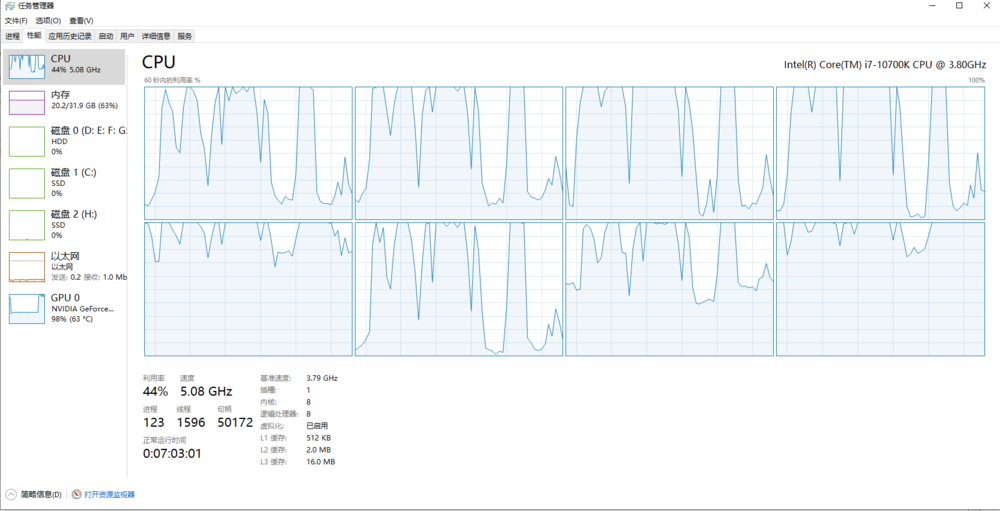
Task: Click the top-right logical processor graph
Action: 881,153
